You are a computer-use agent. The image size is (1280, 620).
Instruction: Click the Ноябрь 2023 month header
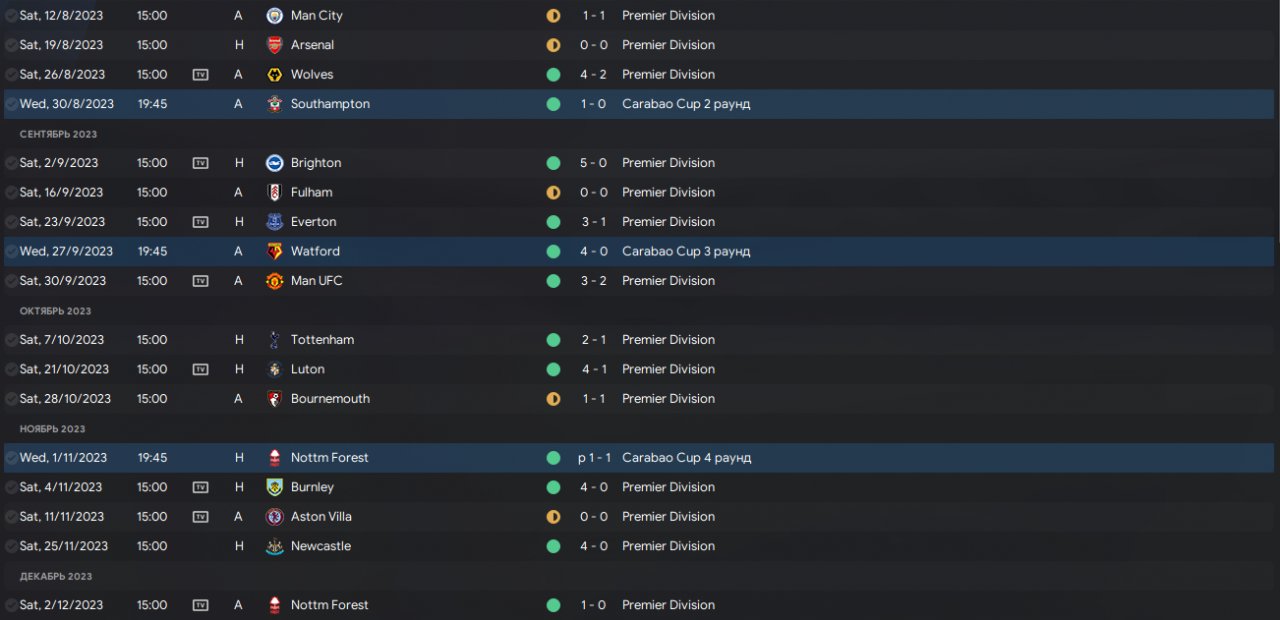pos(52,429)
